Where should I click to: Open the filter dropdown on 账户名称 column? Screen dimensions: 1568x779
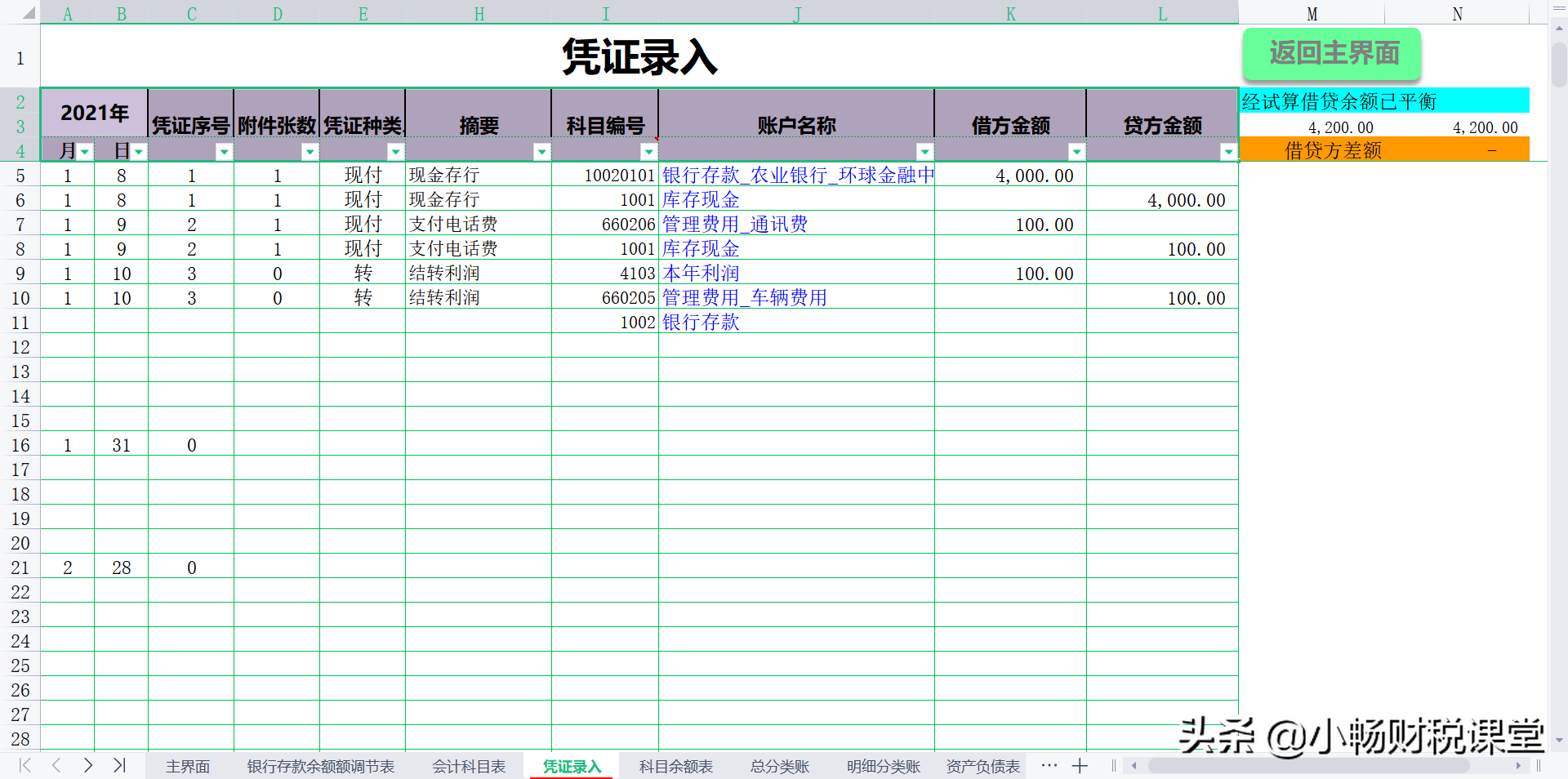[x=924, y=151]
